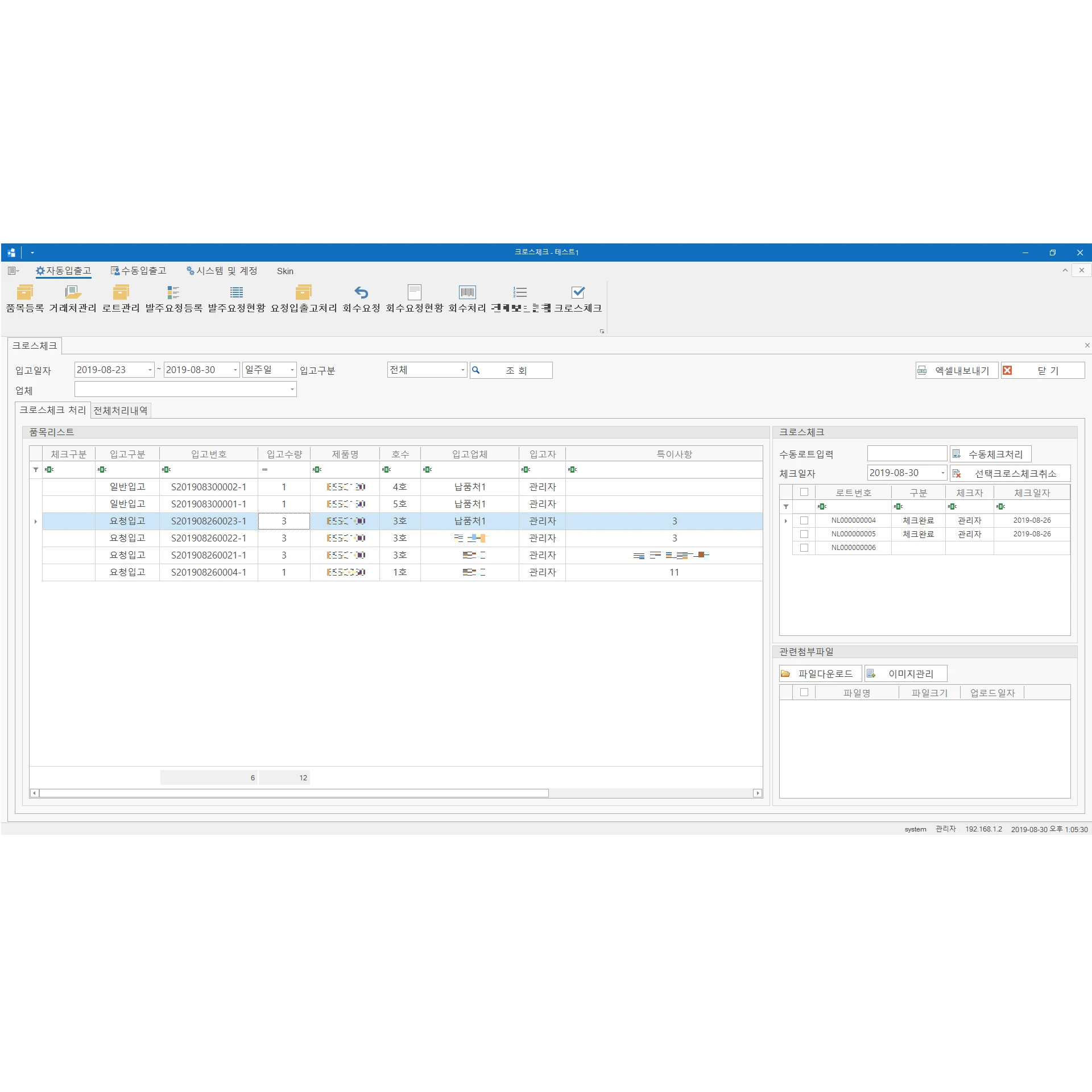This screenshot has height=1092, width=1092.
Task: Open 발주요청현황 list icon
Action: 236,293
